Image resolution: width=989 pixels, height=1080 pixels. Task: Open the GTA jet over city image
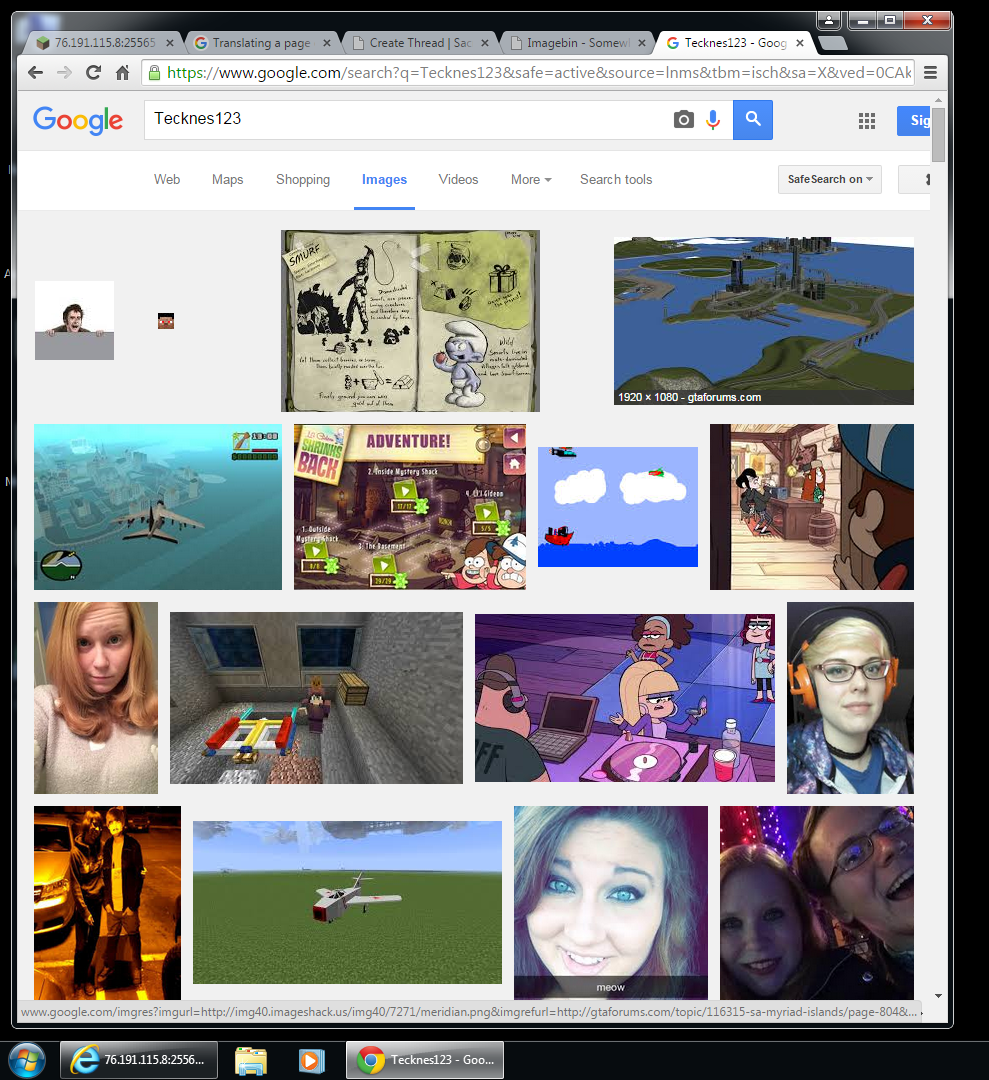[158, 507]
